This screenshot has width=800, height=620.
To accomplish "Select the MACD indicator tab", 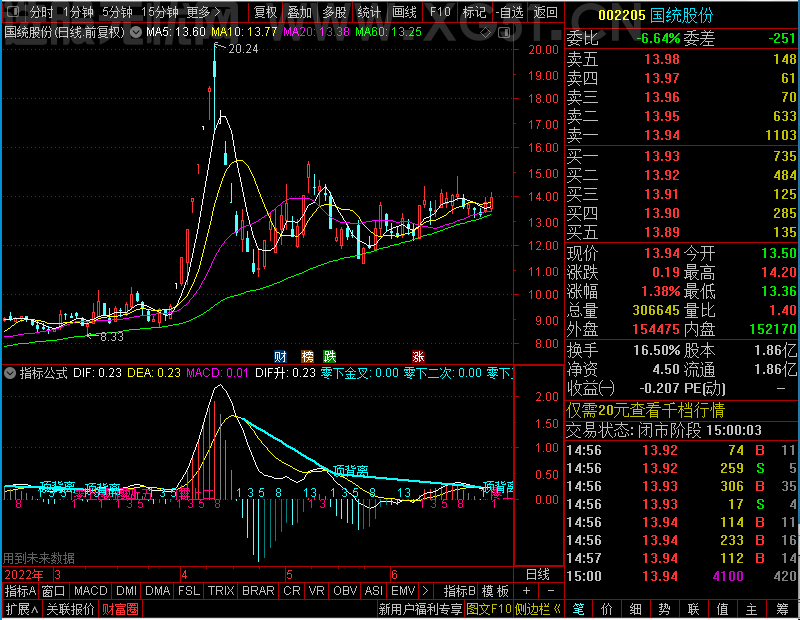I will (x=91, y=591).
